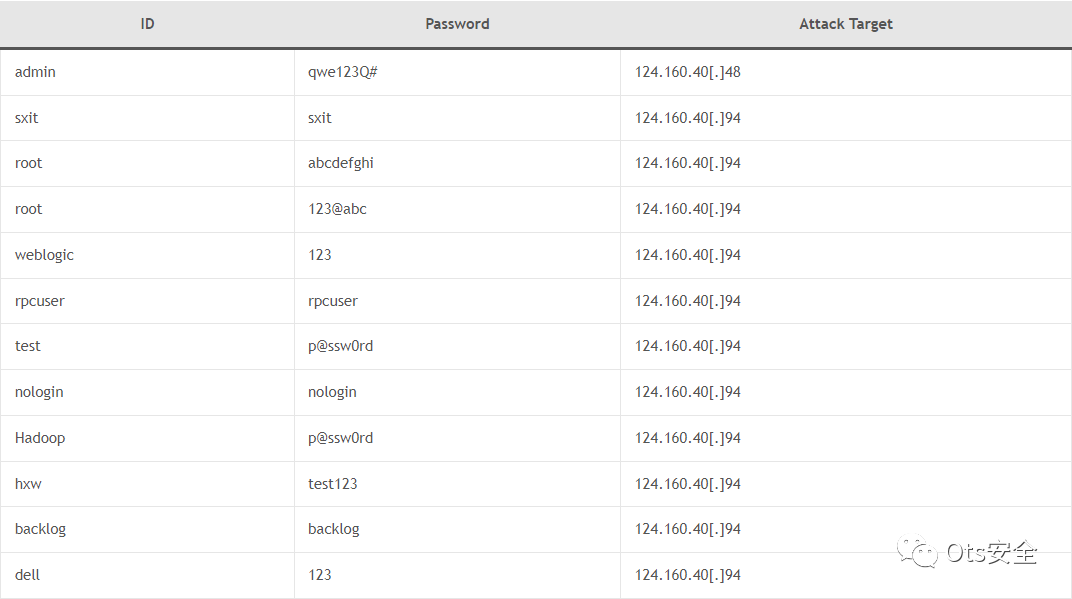Click the Hadoop ID cell
1072x599 pixels.
[x=40, y=438]
